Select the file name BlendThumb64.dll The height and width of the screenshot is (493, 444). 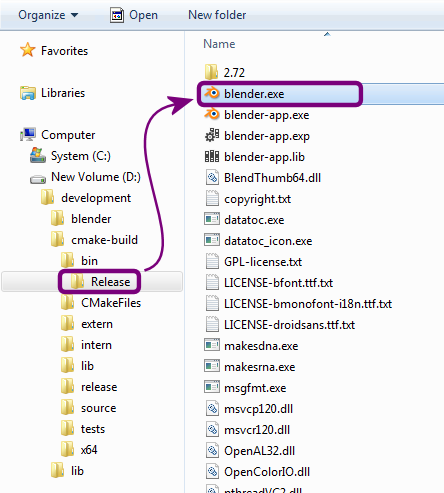[x=272, y=178]
